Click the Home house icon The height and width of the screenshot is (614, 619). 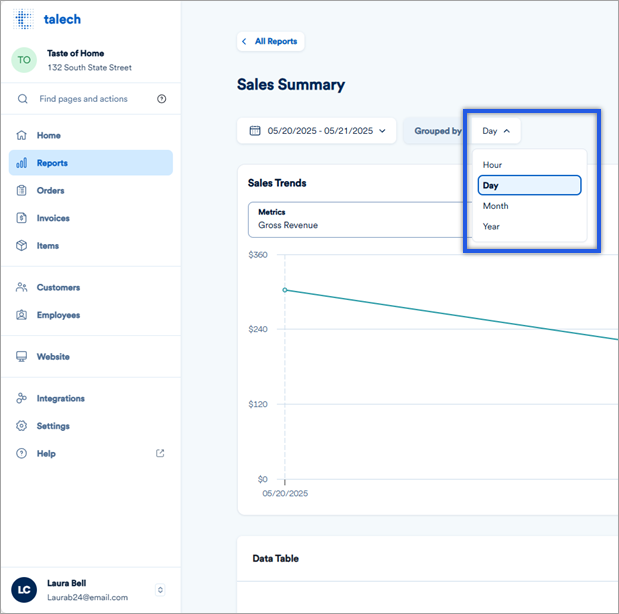click(x=21, y=135)
